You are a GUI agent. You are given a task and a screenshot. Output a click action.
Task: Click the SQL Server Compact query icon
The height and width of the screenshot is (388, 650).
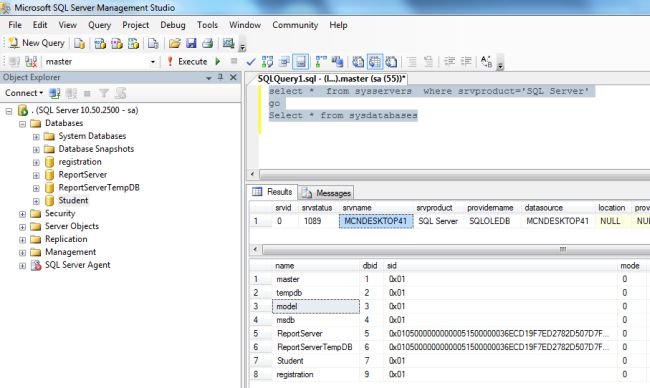[x=153, y=43]
